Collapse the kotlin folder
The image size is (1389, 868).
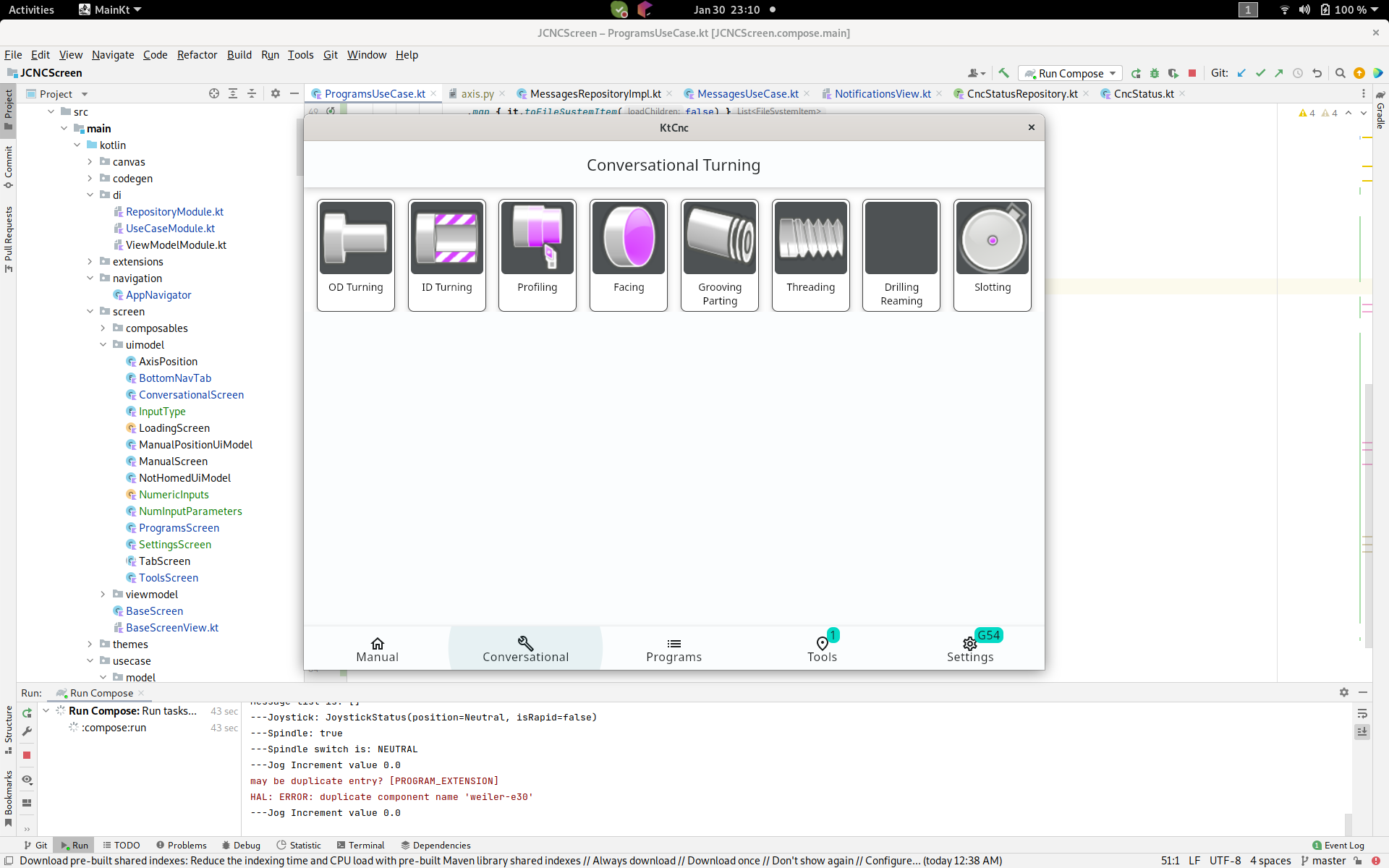(x=77, y=145)
